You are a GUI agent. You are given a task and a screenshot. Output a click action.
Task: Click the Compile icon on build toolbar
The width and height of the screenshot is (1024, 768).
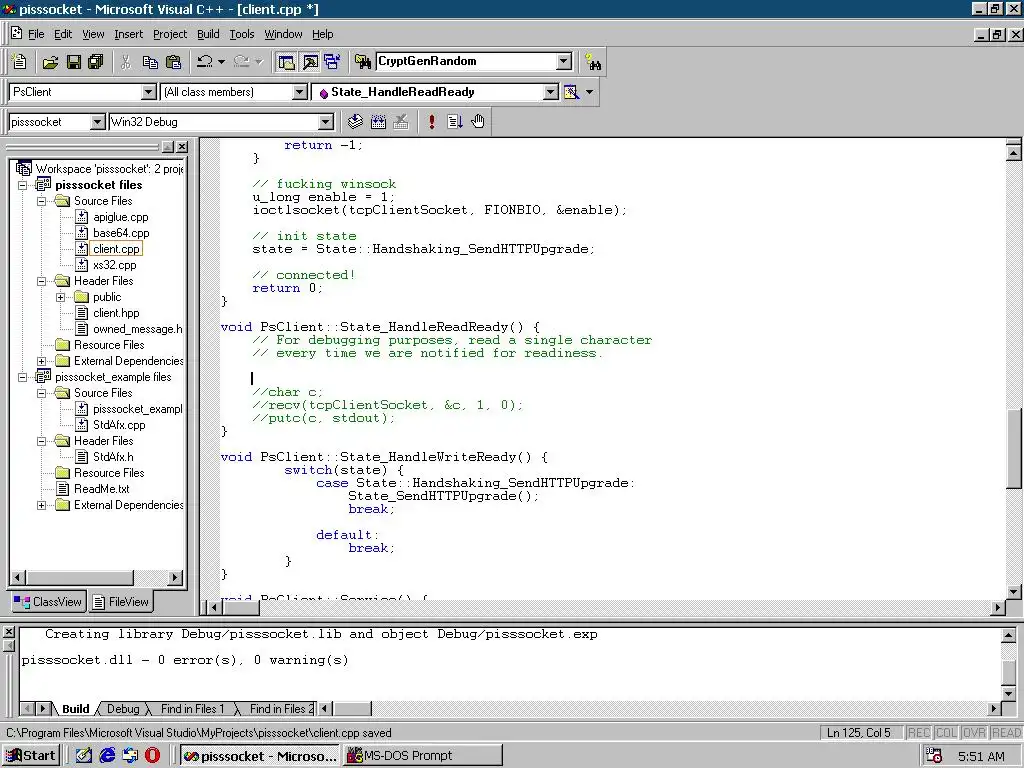355,121
